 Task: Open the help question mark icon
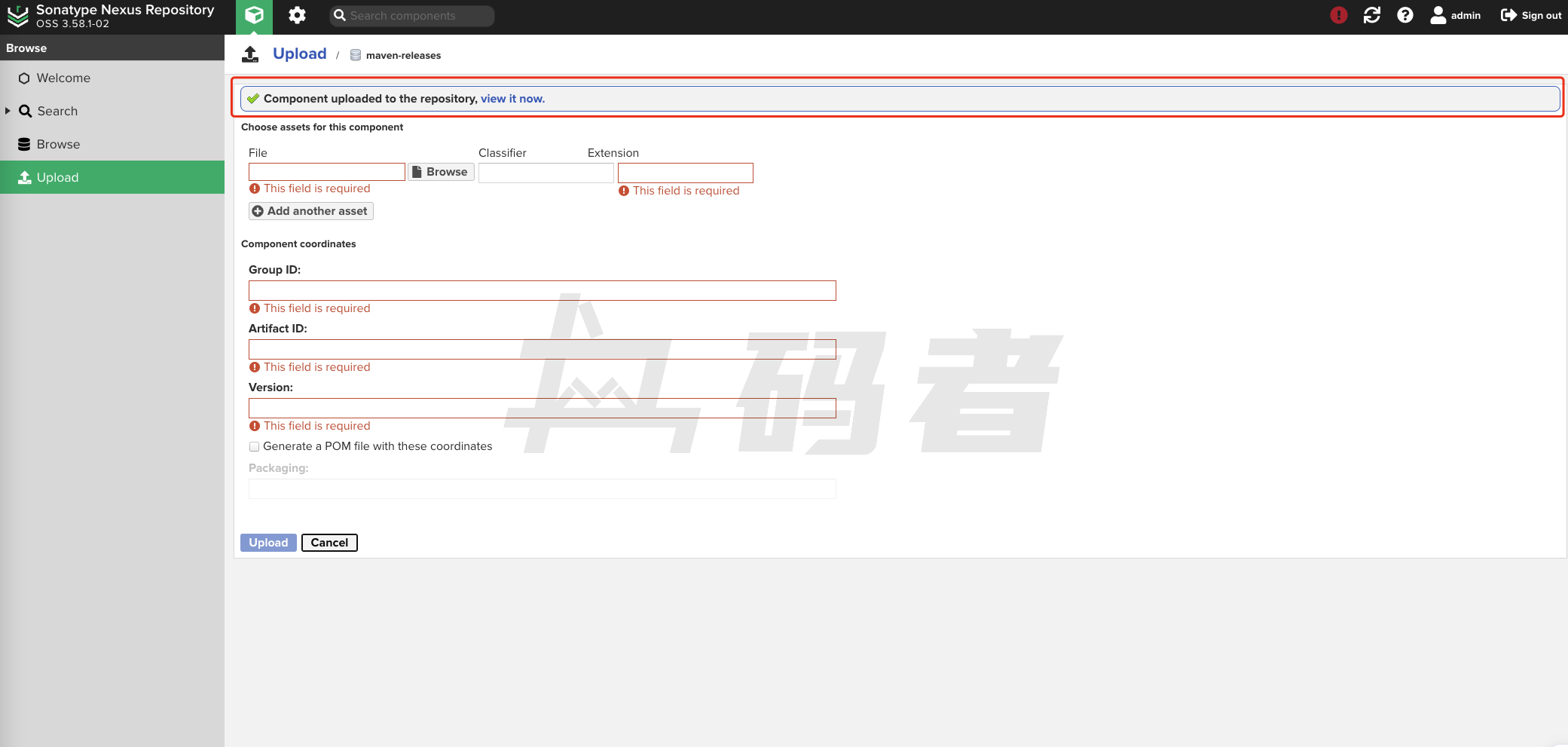pyautogui.click(x=1404, y=16)
